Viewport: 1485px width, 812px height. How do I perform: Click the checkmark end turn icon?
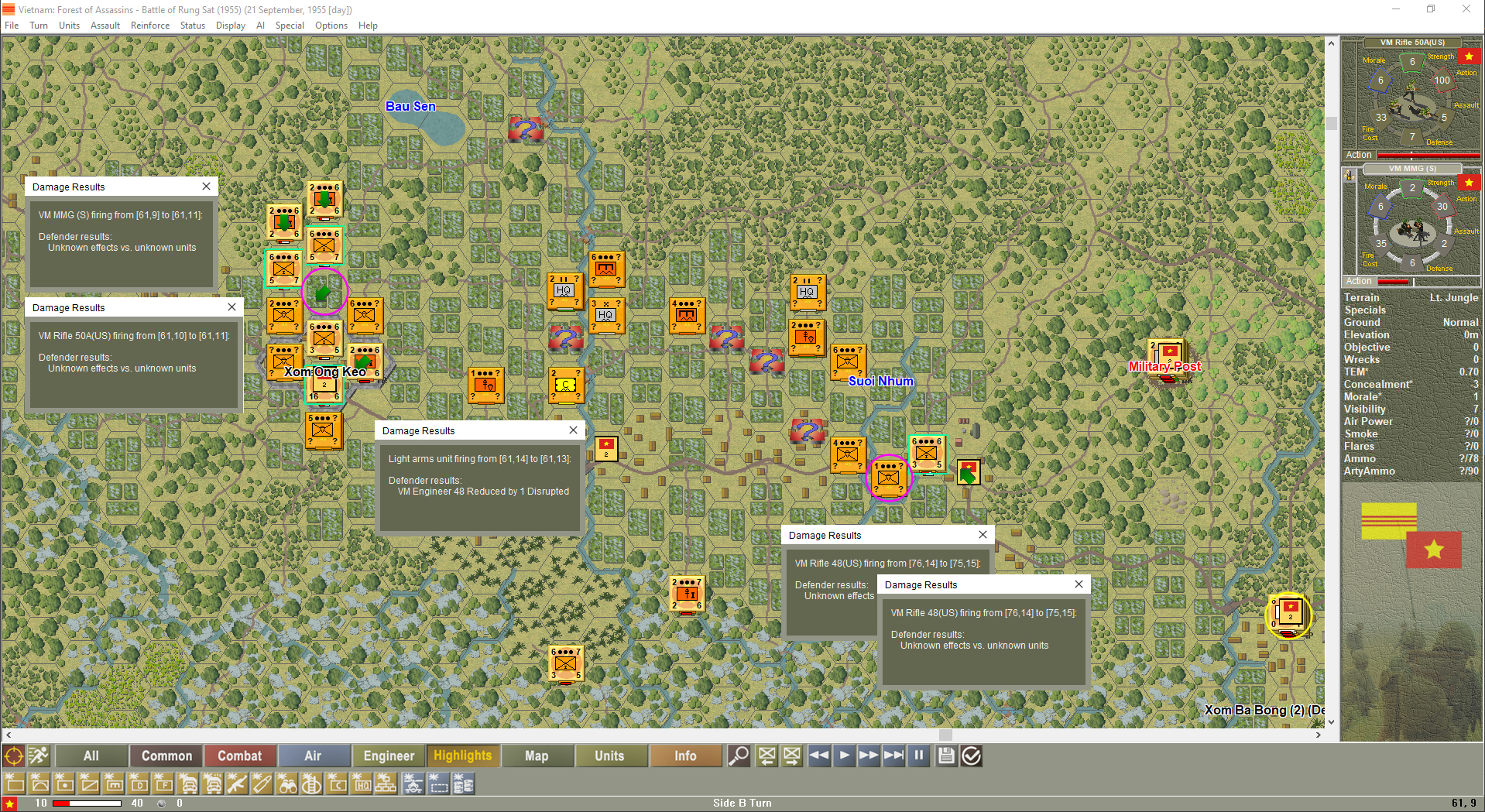point(971,755)
